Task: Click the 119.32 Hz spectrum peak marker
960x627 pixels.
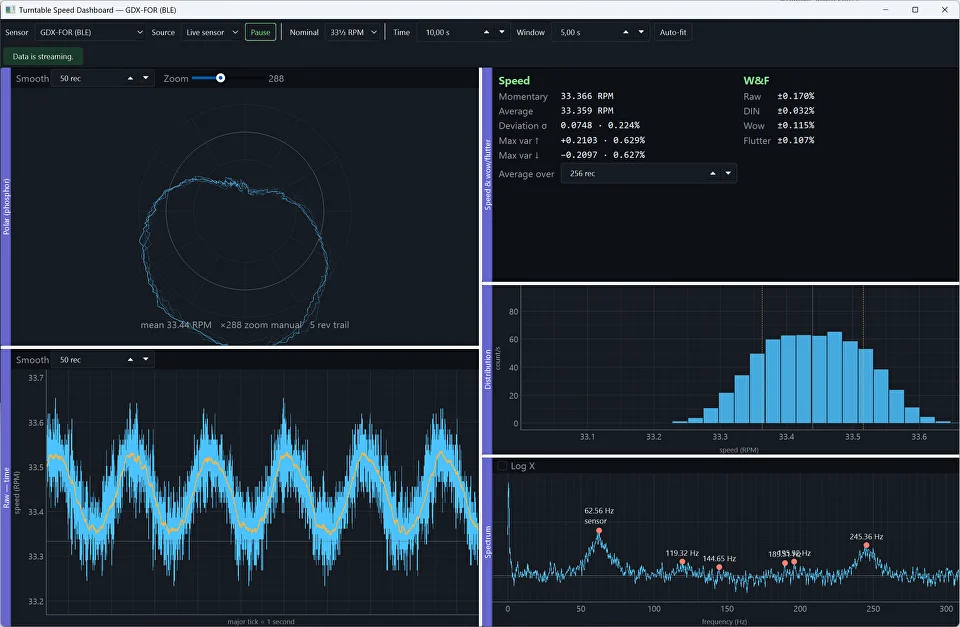Action: 682,561
